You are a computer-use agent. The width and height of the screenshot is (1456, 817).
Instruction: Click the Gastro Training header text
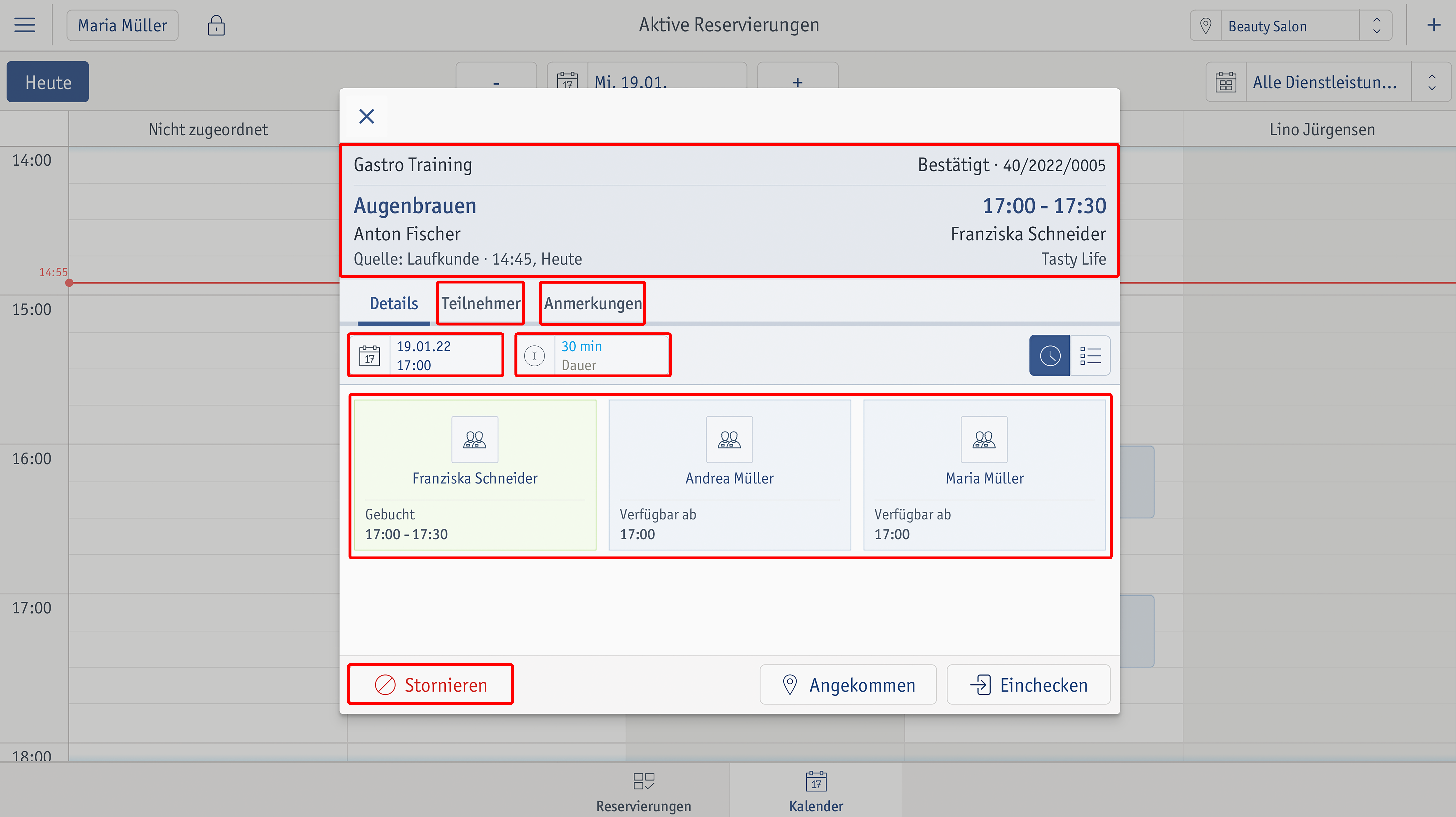413,165
